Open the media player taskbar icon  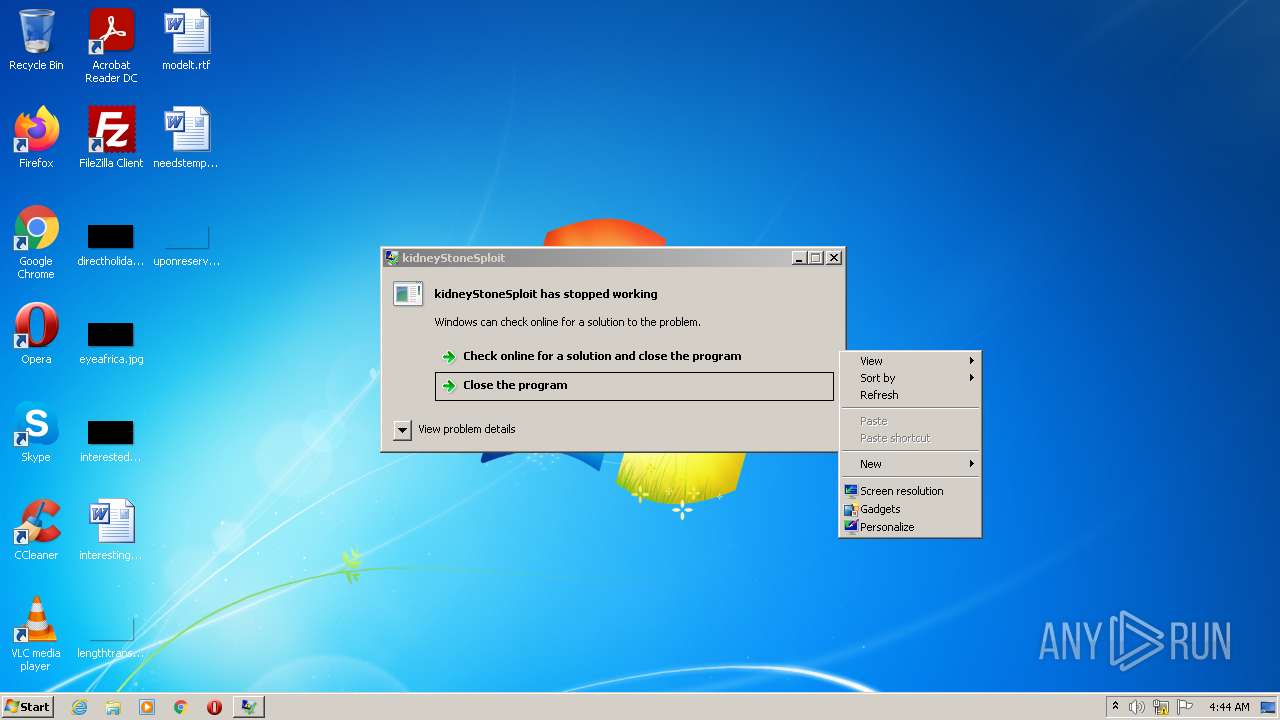147,707
